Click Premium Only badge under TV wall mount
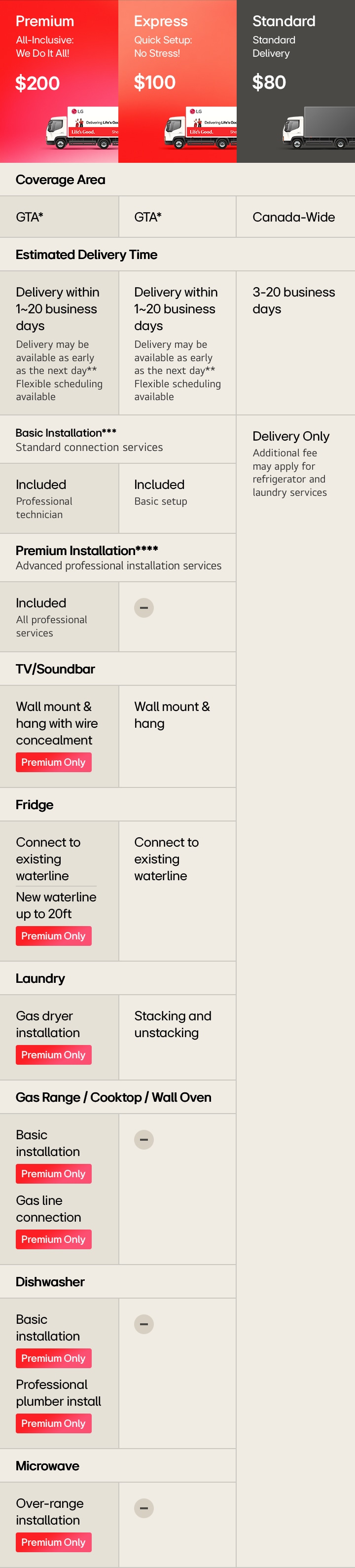355x1568 pixels. [x=53, y=762]
